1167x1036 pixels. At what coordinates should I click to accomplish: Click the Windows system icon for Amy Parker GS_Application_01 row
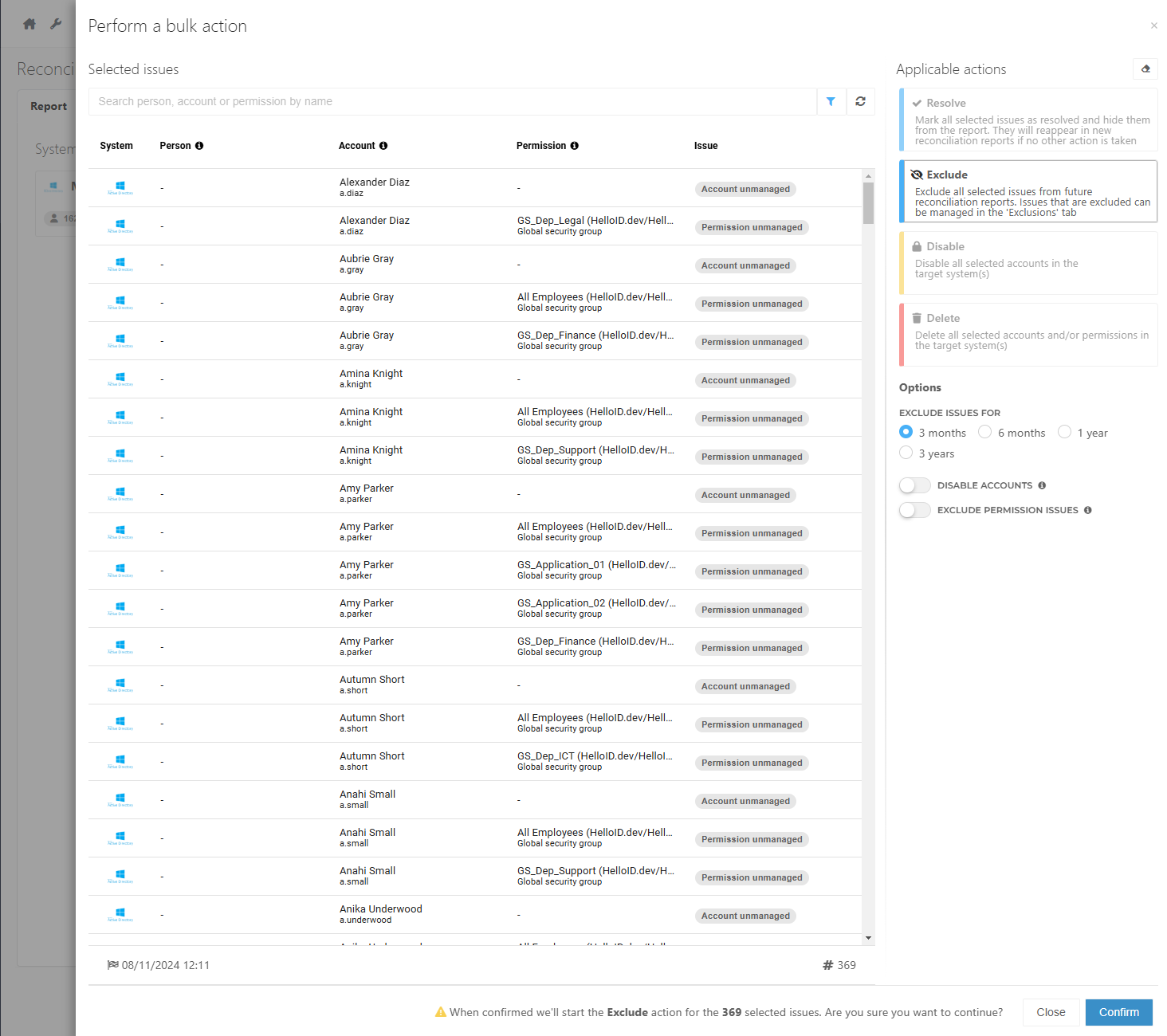120,570
